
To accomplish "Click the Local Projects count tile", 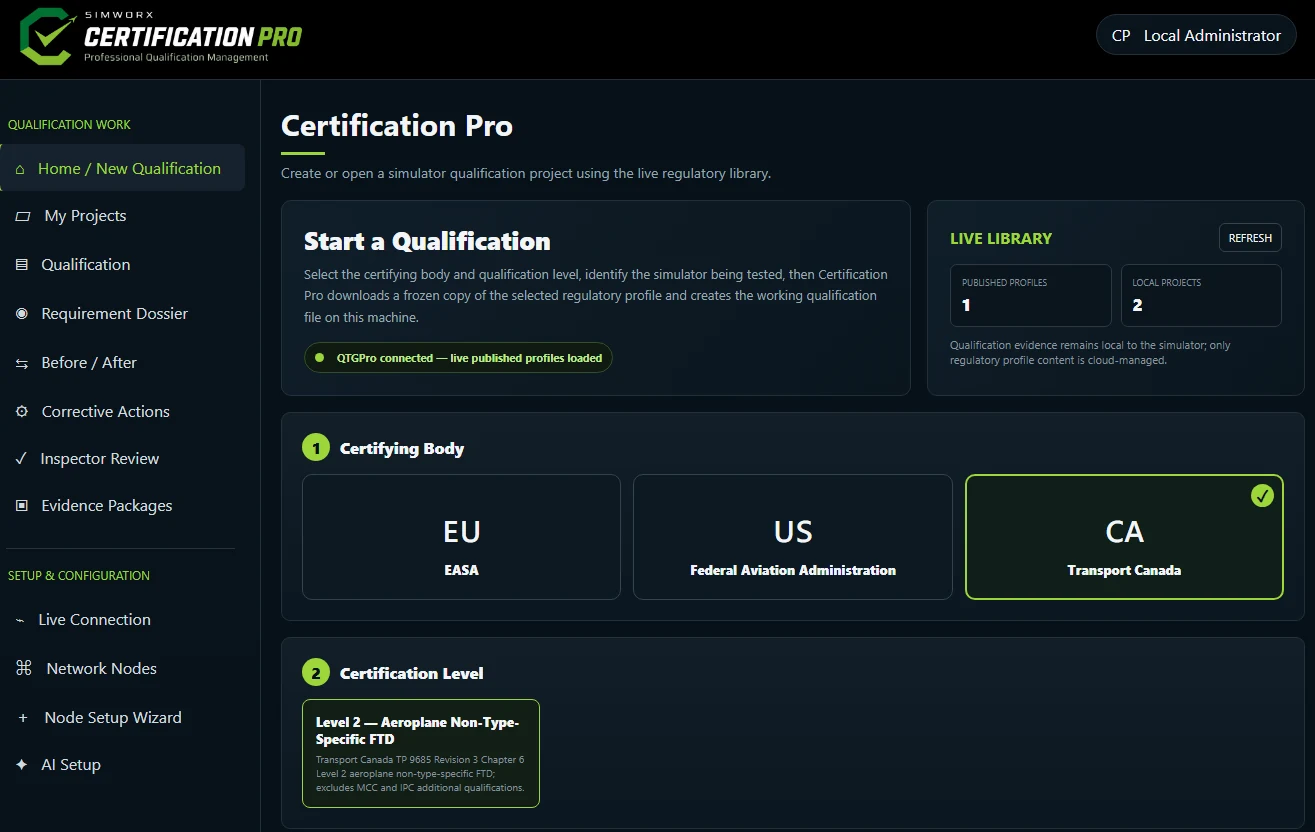I will coord(1201,295).
